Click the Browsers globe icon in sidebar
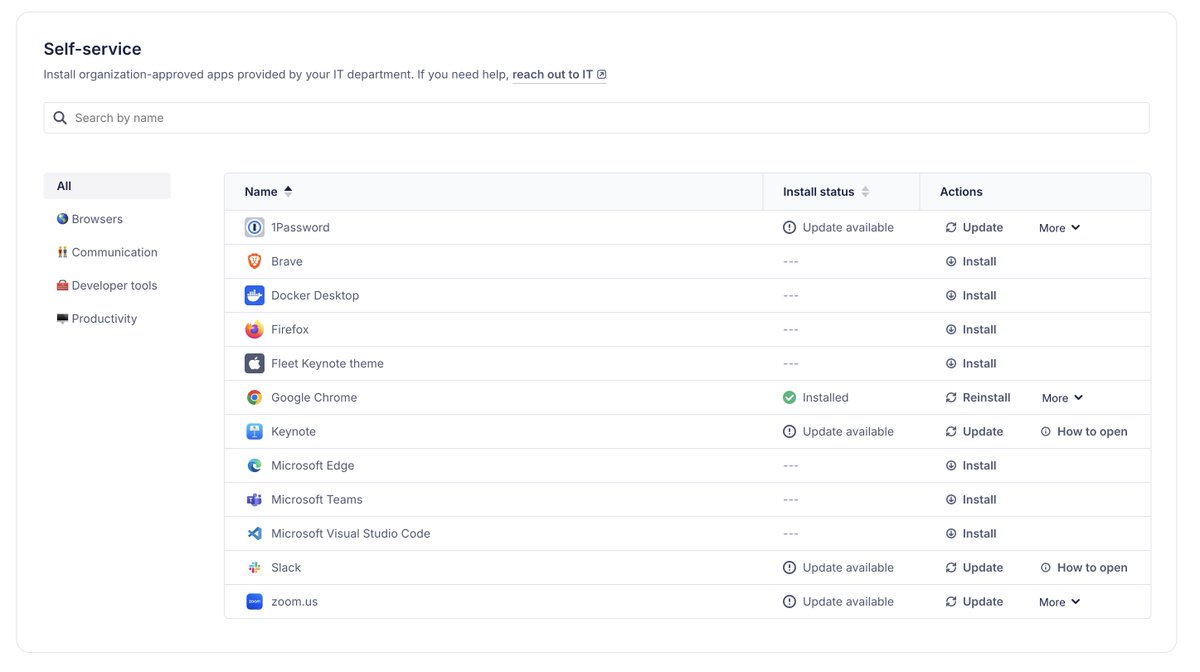The width and height of the screenshot is (1200, 672). point(63,219)
